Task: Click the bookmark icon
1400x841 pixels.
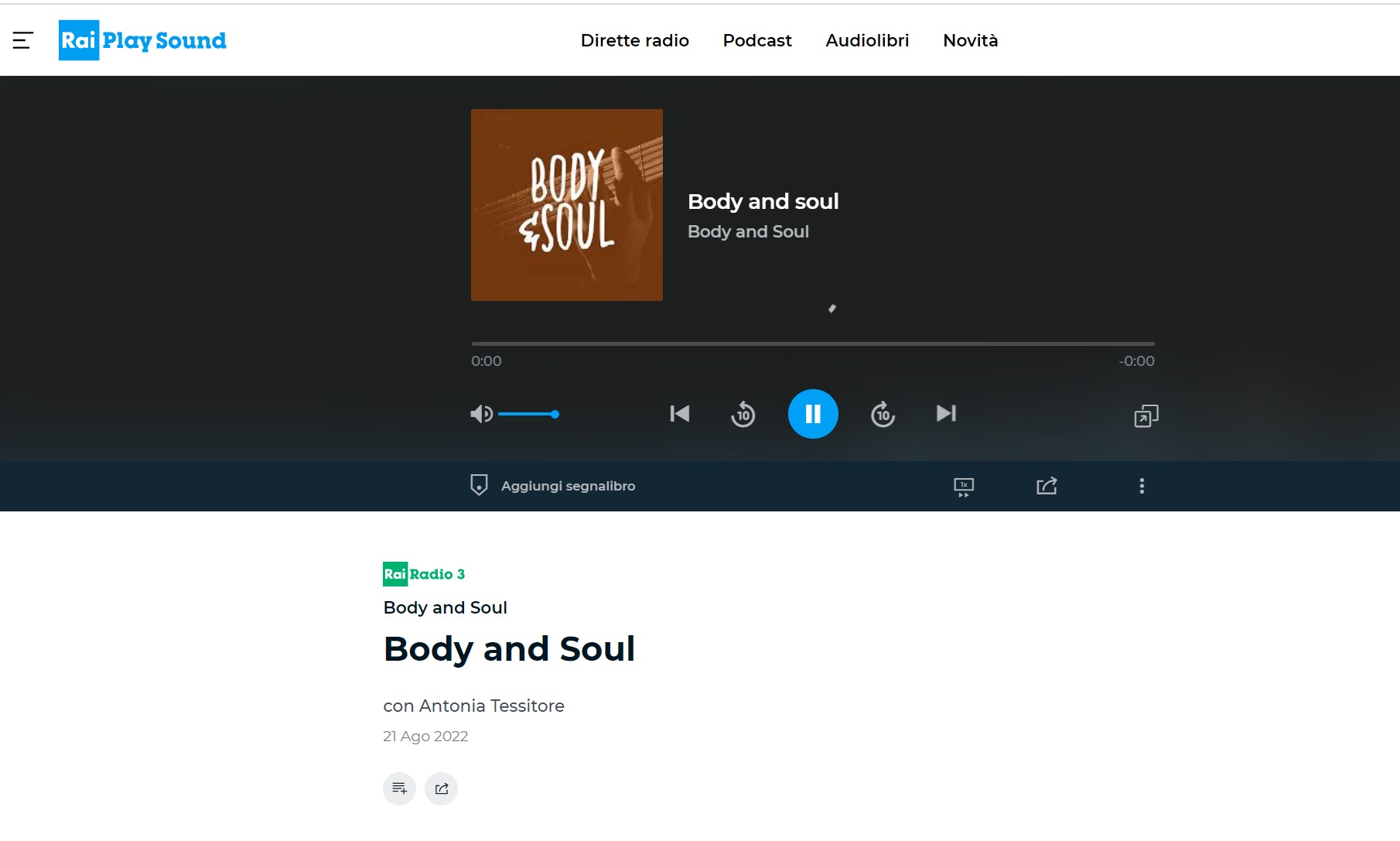Action: tap(479, 485)
